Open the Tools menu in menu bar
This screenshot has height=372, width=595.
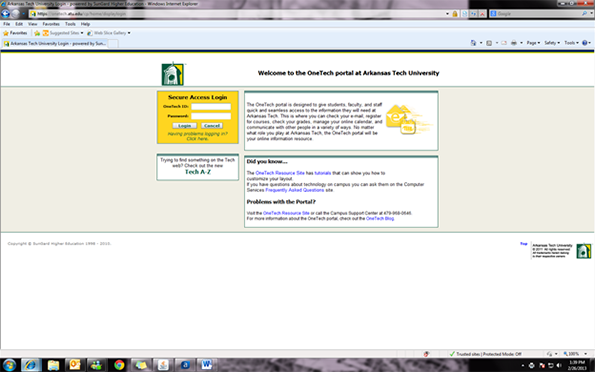click(x=70, y=24)
